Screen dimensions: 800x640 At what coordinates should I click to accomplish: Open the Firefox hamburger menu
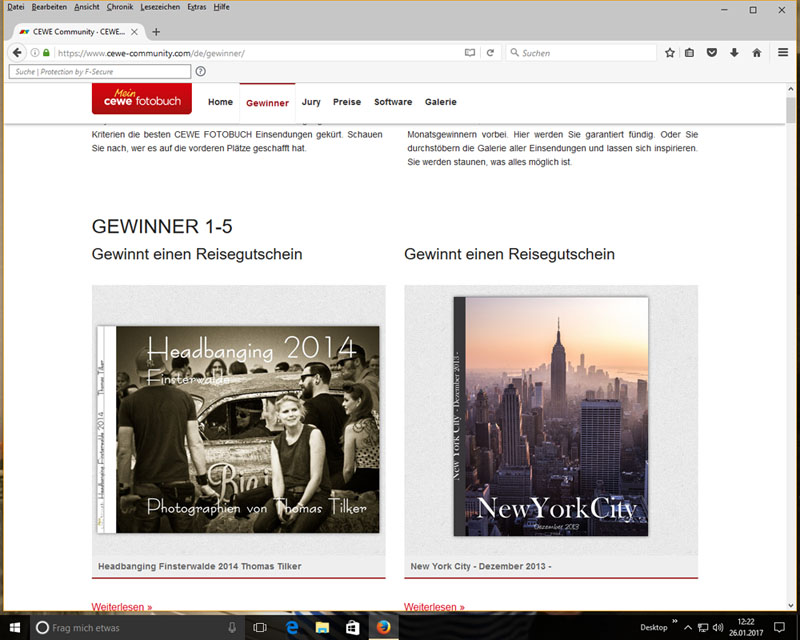click(783, 52)
